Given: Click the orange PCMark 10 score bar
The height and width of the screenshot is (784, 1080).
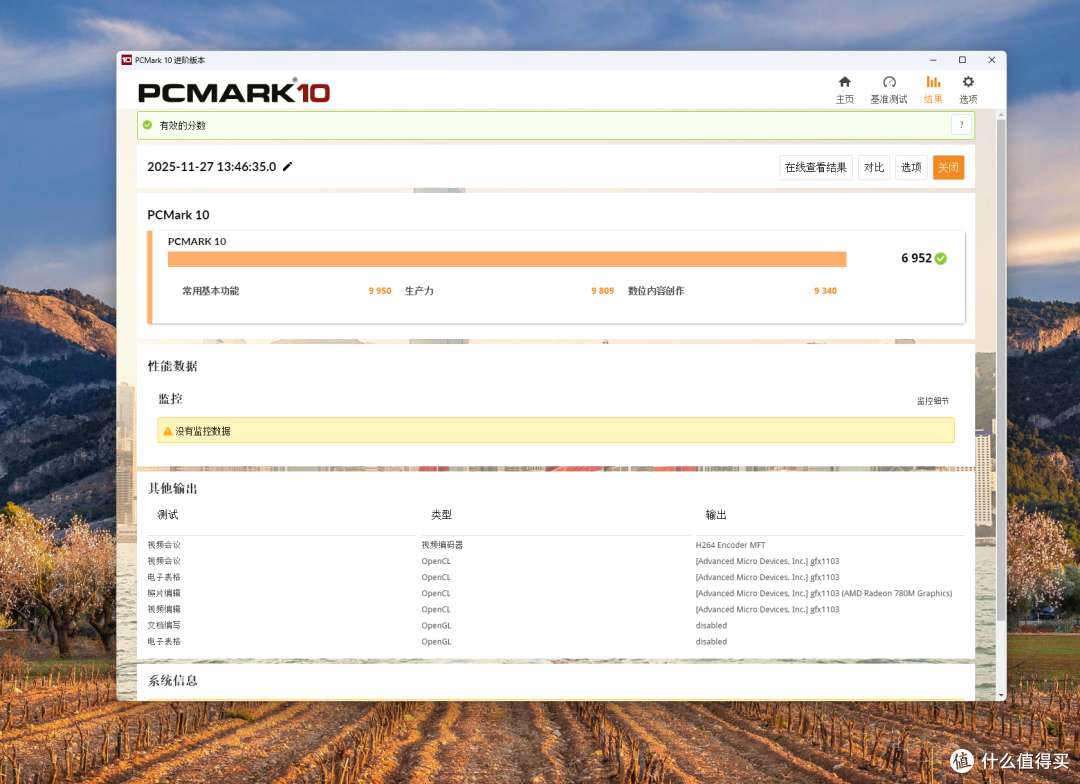Looking at the screenshot, I should click(x=507, y=259).
